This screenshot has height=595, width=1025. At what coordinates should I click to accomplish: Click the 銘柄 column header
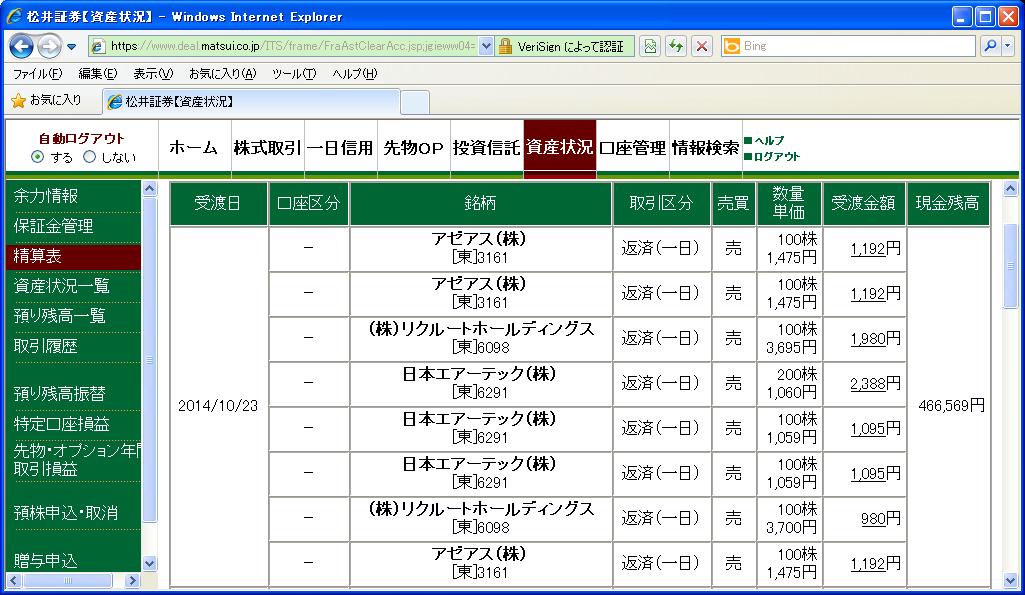(x=480, y=203)
